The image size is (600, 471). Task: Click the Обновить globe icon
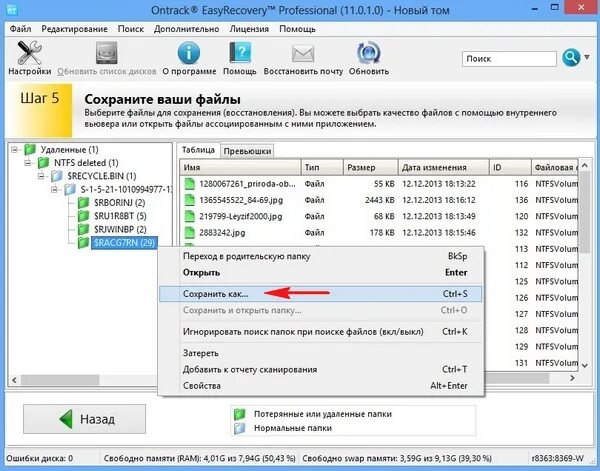click(x=368, y=53)
